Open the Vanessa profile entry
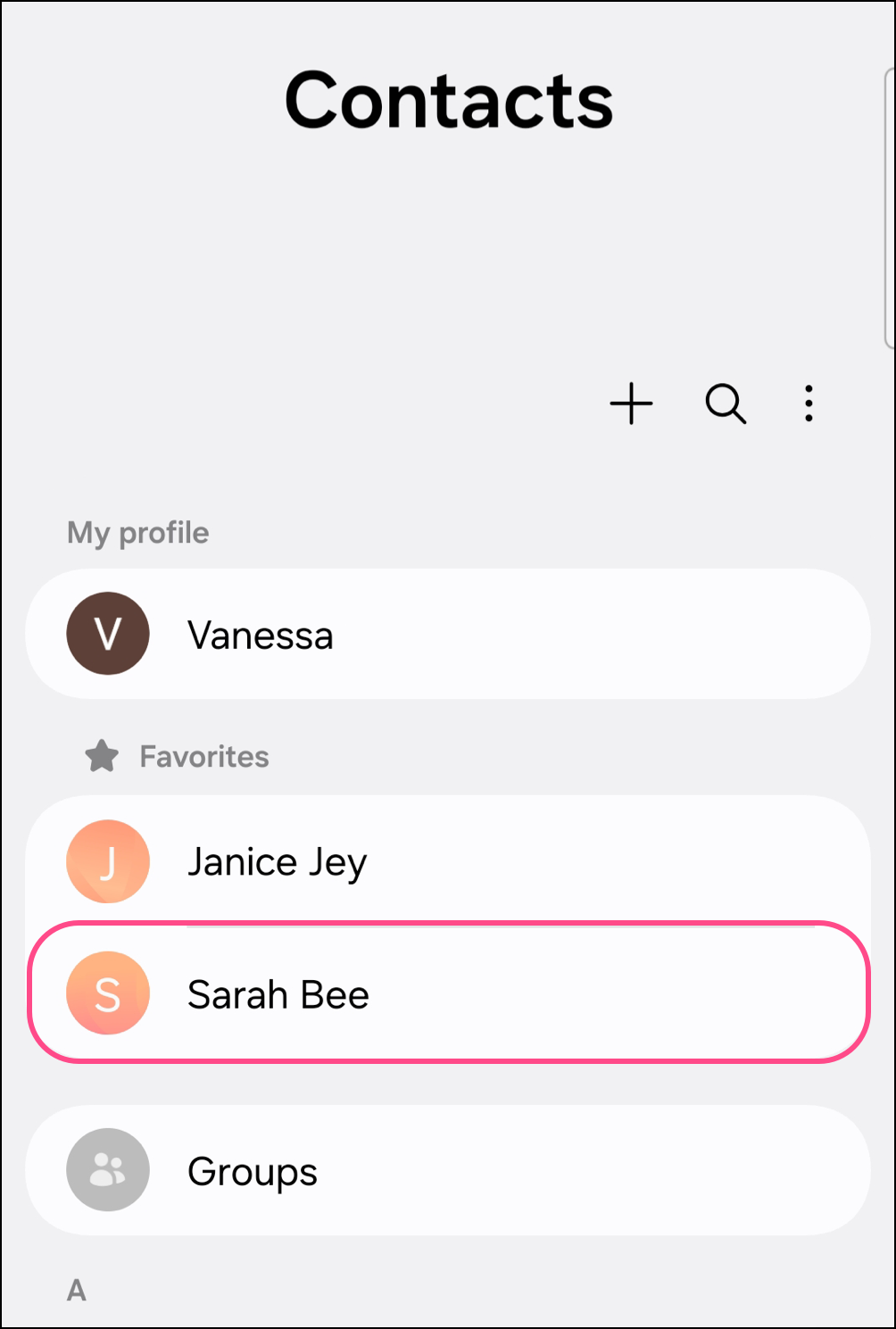 tap(261, 635)
